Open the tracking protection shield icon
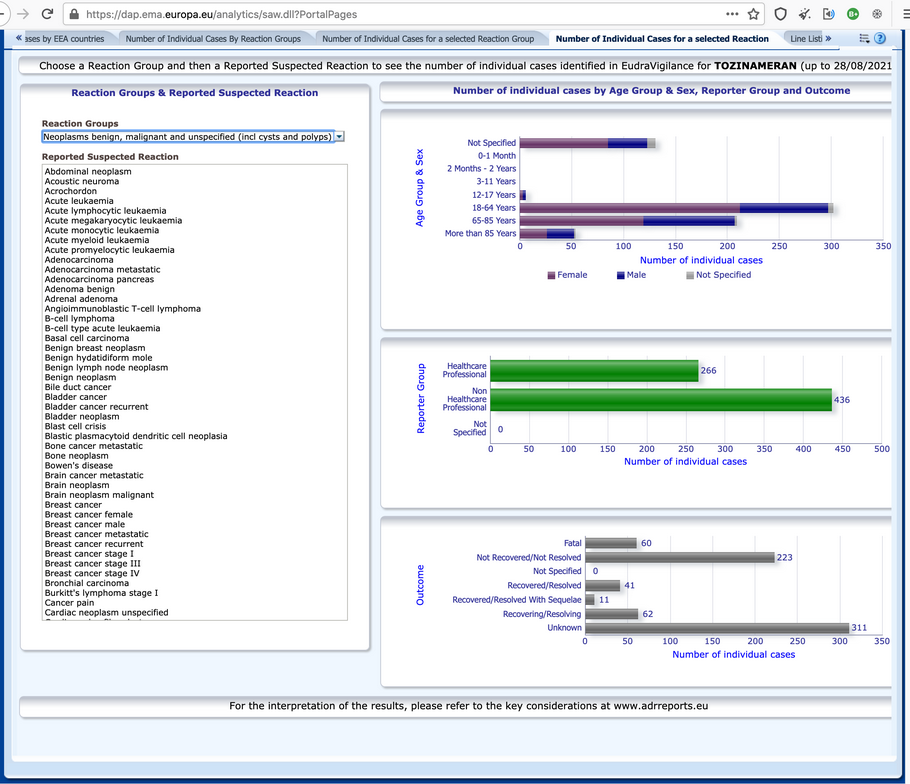 (781, 14)
